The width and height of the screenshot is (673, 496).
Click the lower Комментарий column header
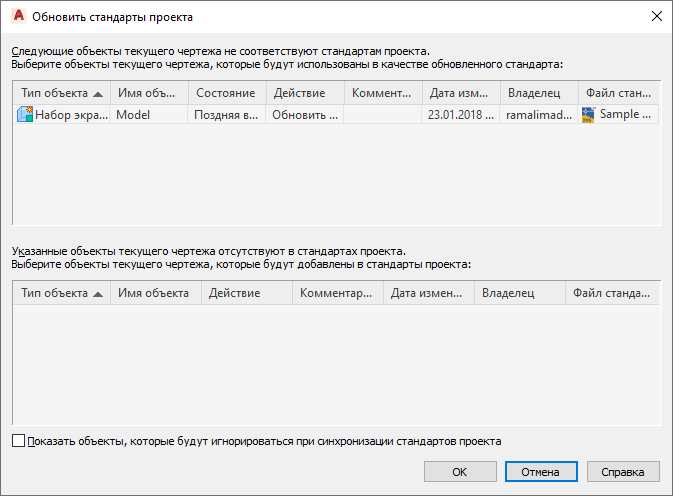tap(337, 293)
